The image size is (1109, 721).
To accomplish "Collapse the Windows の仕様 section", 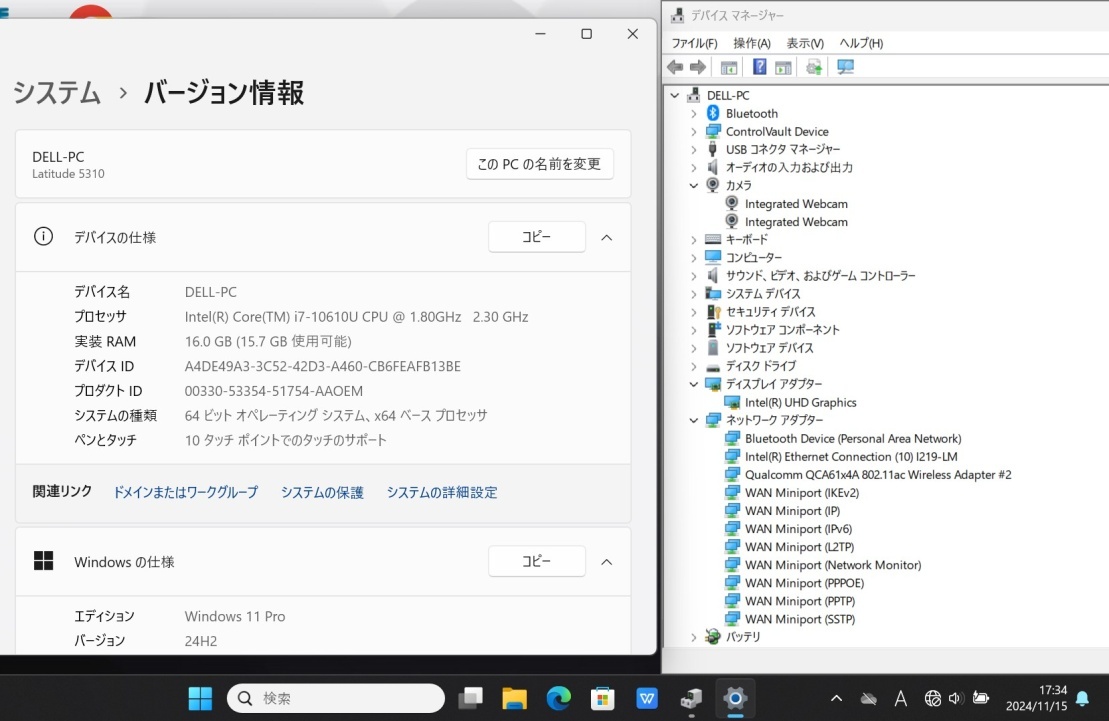I will point(607,562).
